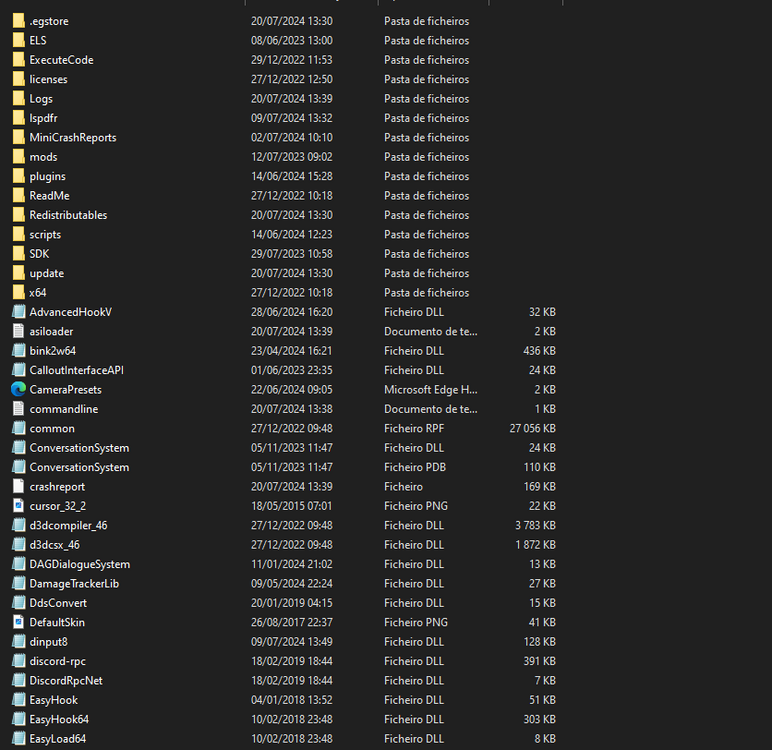Click the Ficheiro RPF type cell
The height and width of the screenshot is (750, 772).
pos(414,428)
